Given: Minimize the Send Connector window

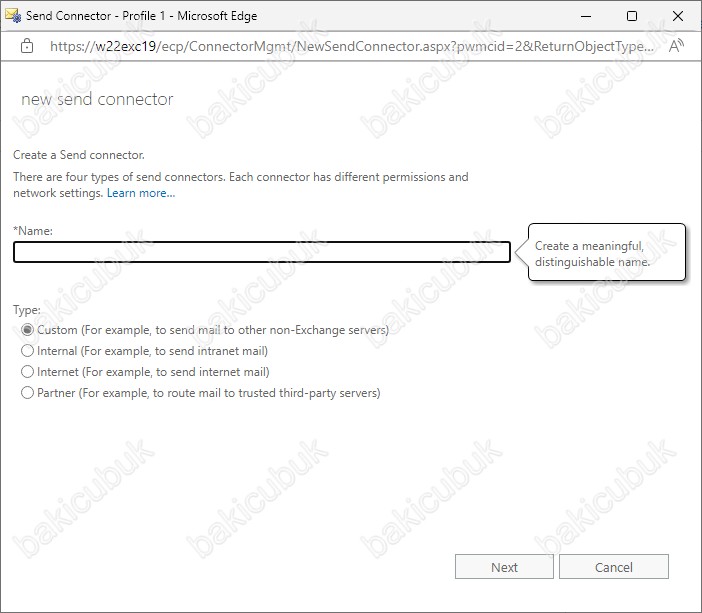Looking at the screenshot, I should [x=586, y=16].
